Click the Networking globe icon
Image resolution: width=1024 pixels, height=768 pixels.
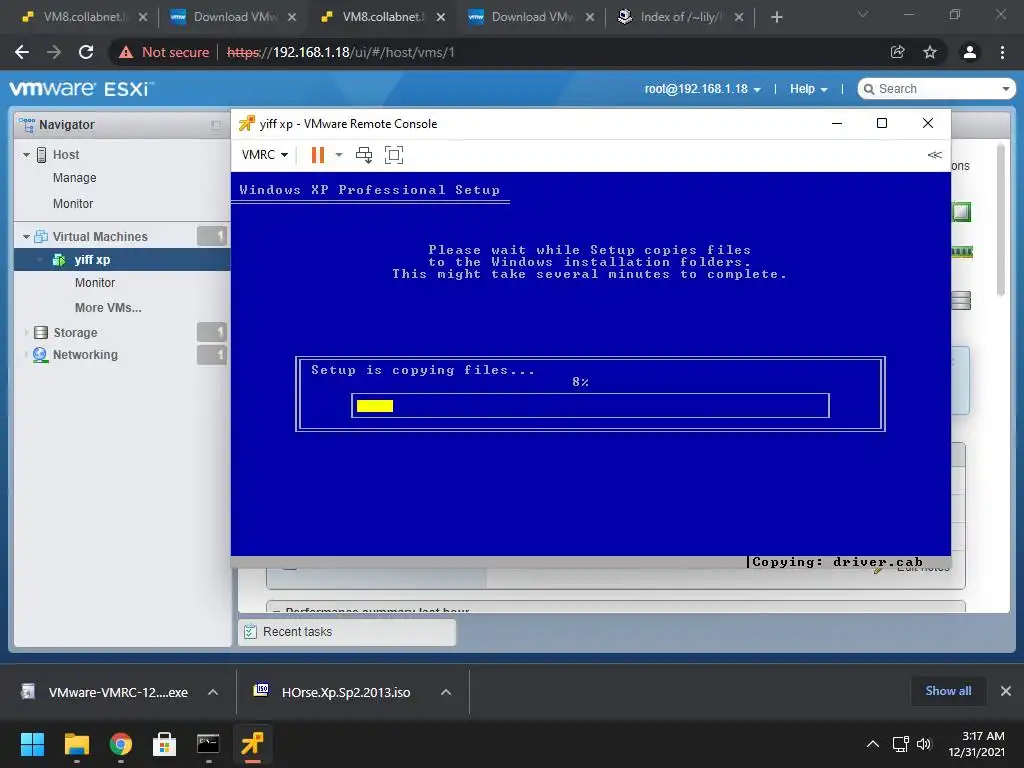point(40,355)
